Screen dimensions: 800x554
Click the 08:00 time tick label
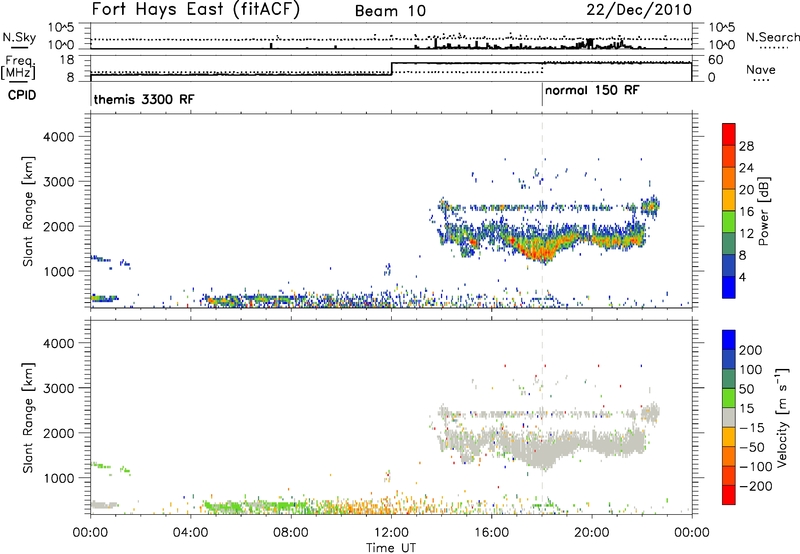[x=291, y=533]
